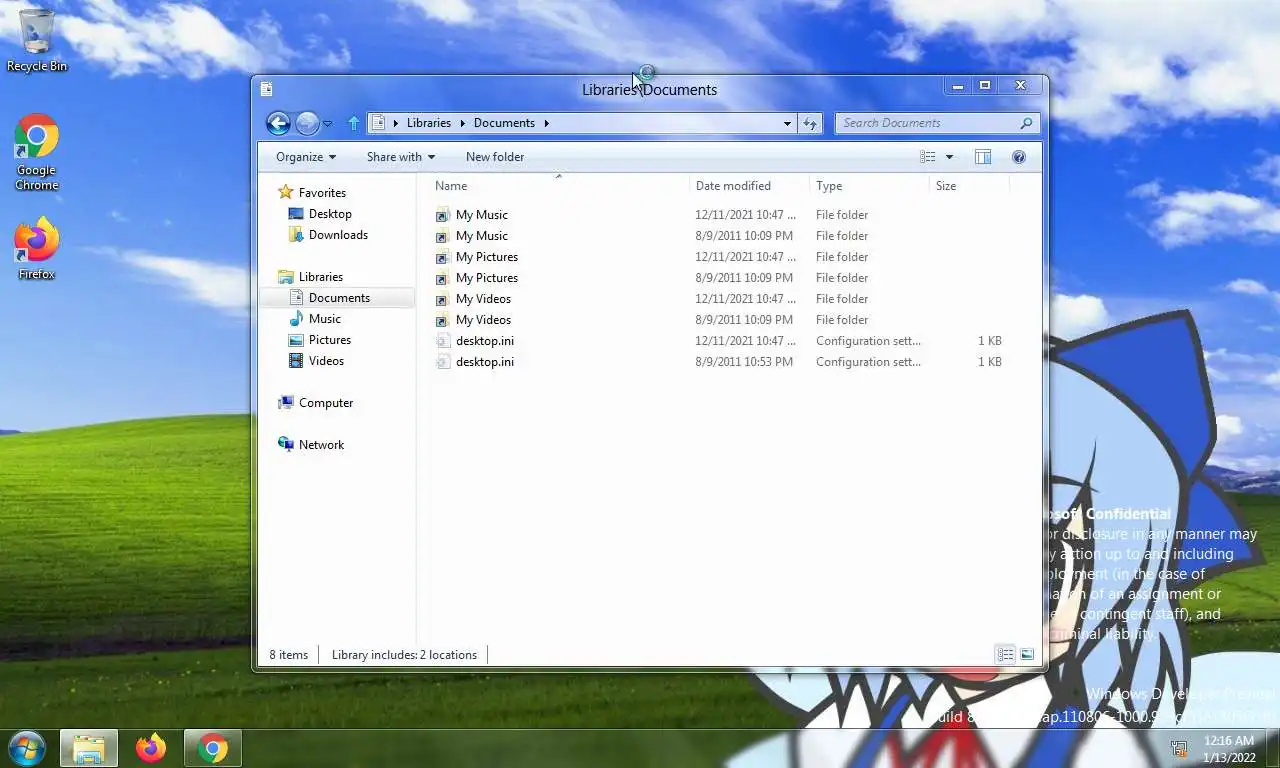
Task: Open the address bar history dropdown
Action: 787,123
